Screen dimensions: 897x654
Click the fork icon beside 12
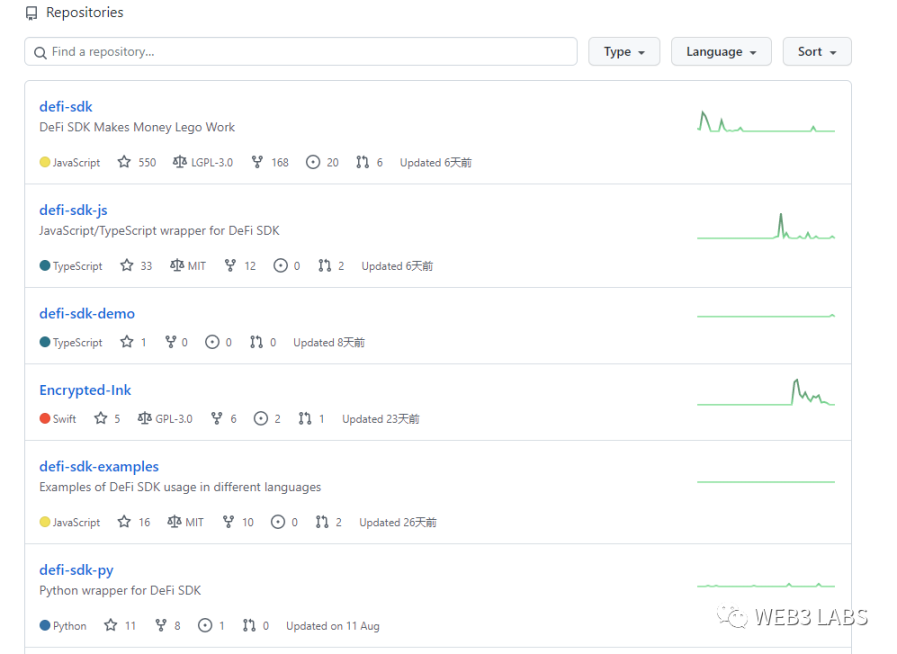pos(230,265)
